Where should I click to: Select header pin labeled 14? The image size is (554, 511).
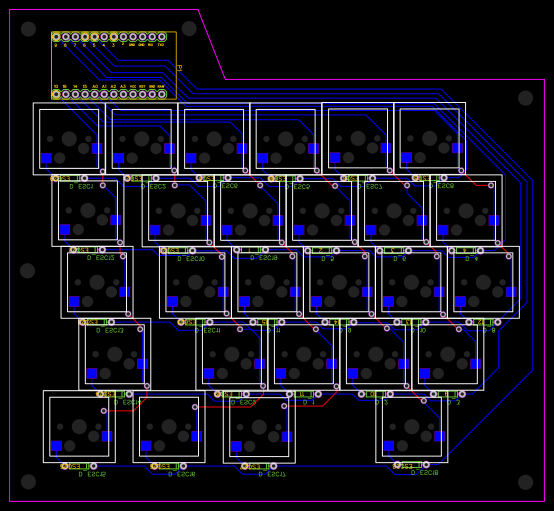click(x=75, y=94)
